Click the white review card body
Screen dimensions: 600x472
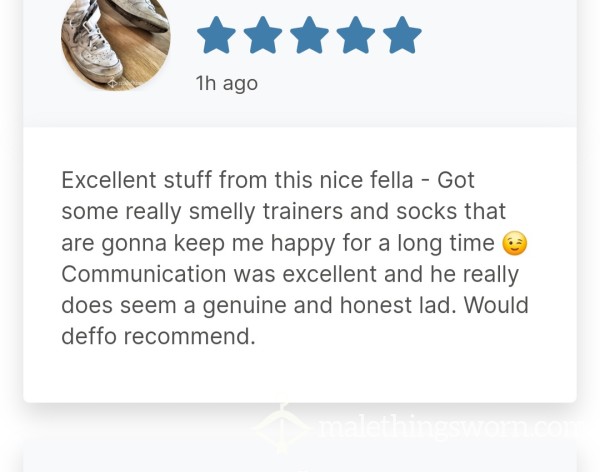300,264
